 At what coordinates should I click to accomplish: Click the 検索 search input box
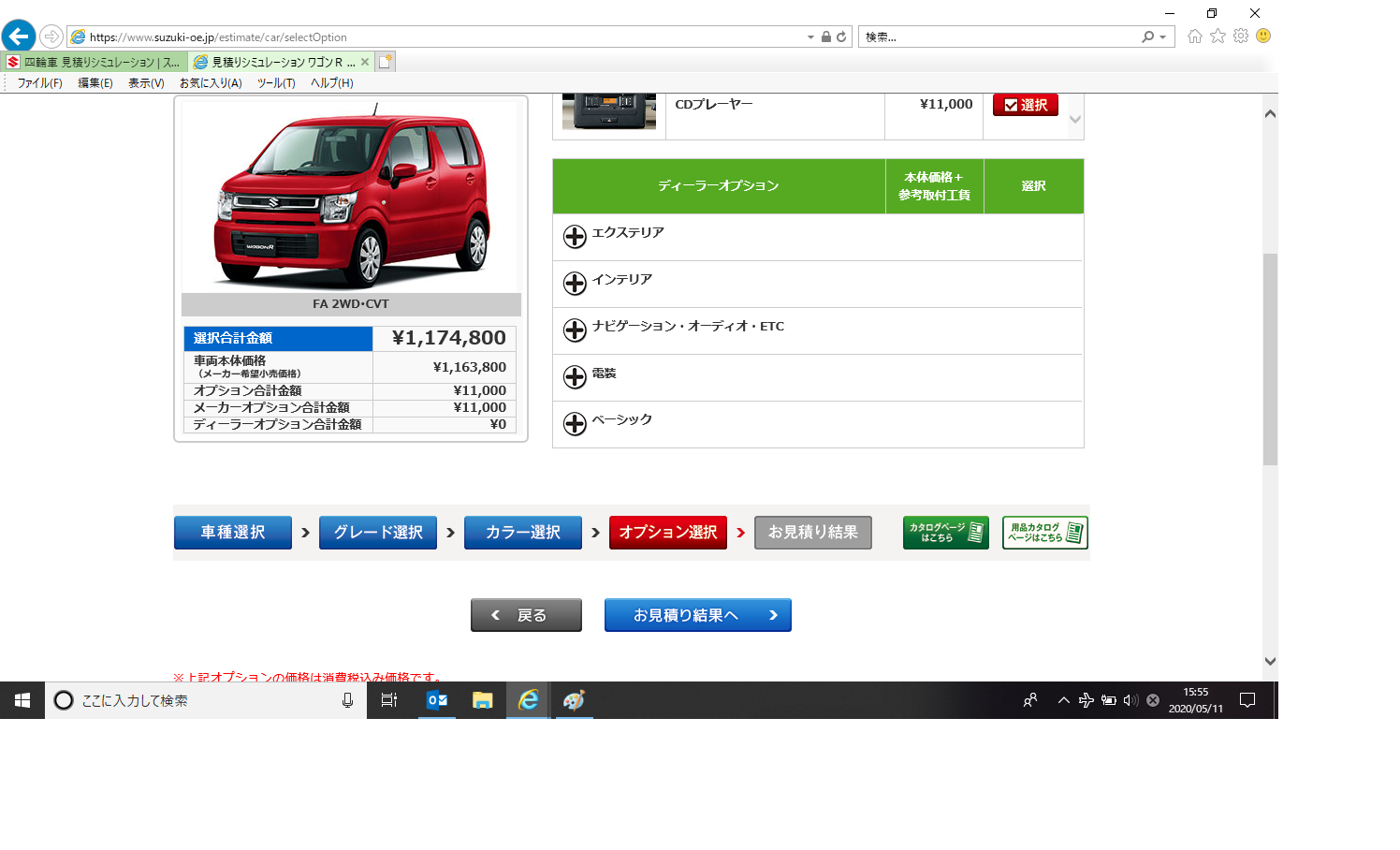pyautogui.click(x=998, y=37)
